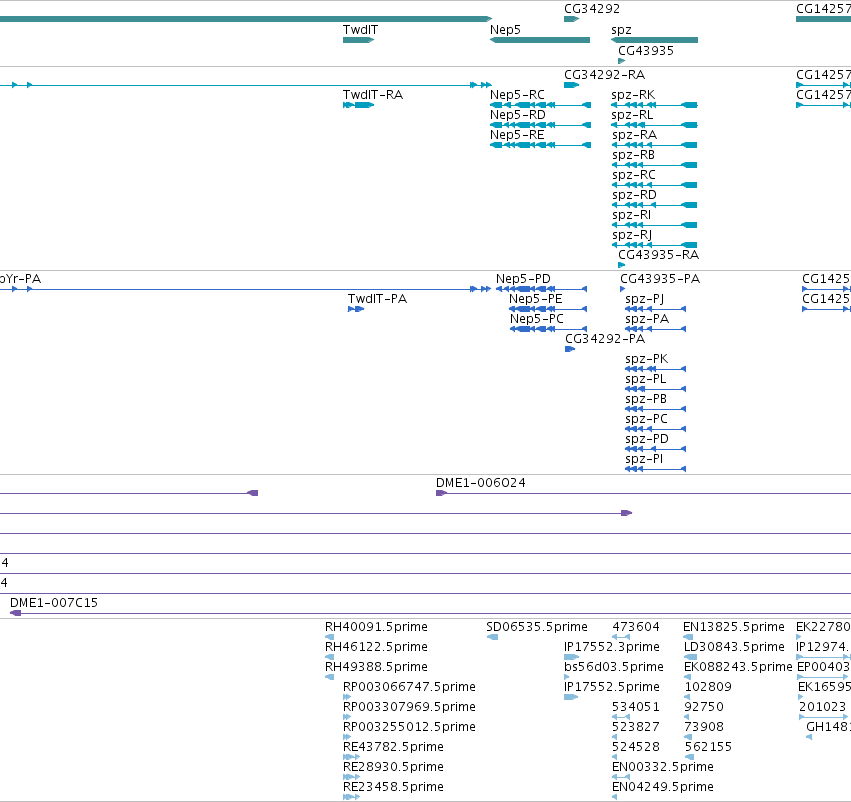
Task: Select the spz-PD protein label
Action: pyautogui.click(x=647, y=440)
